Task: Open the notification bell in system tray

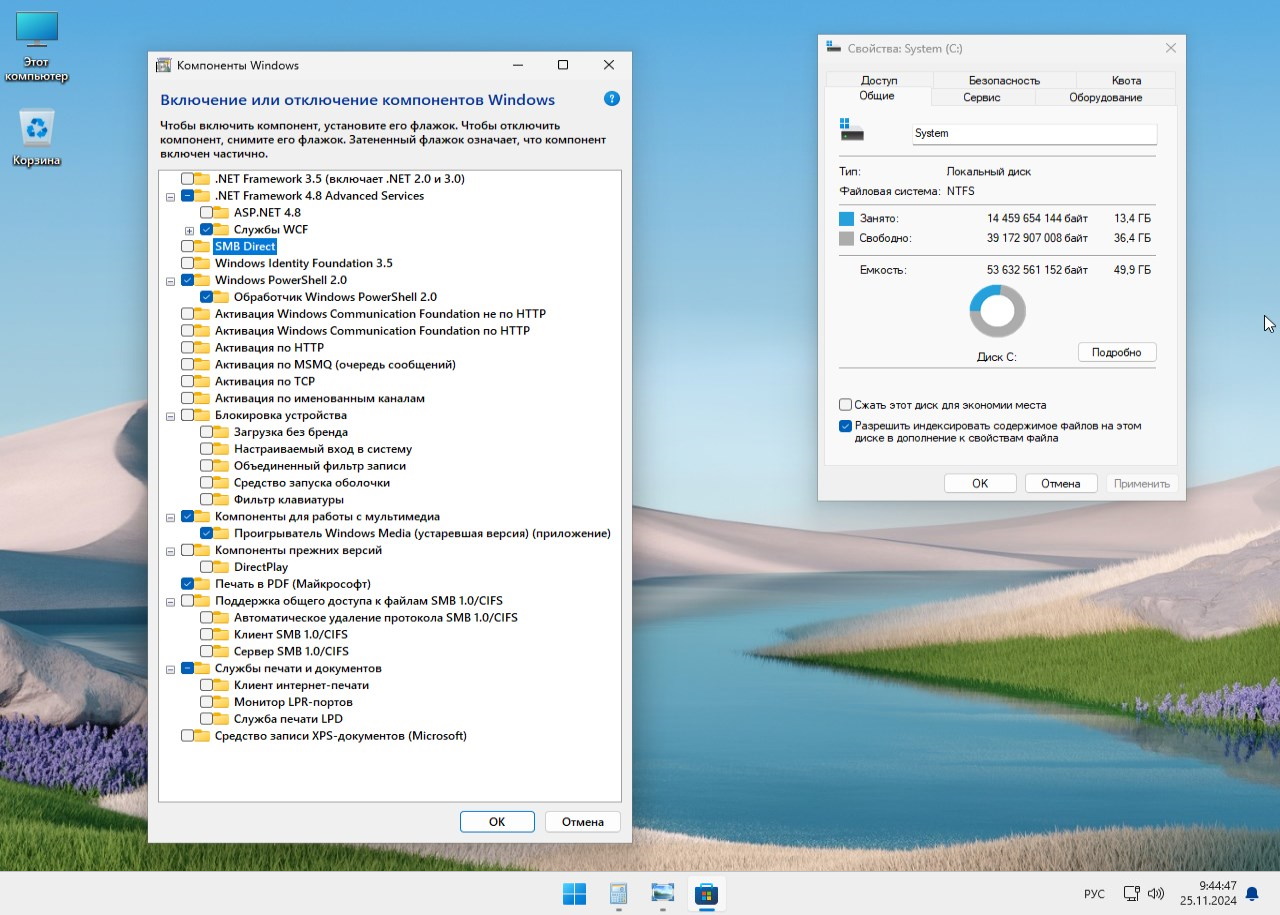Action: click(1251, 894)
